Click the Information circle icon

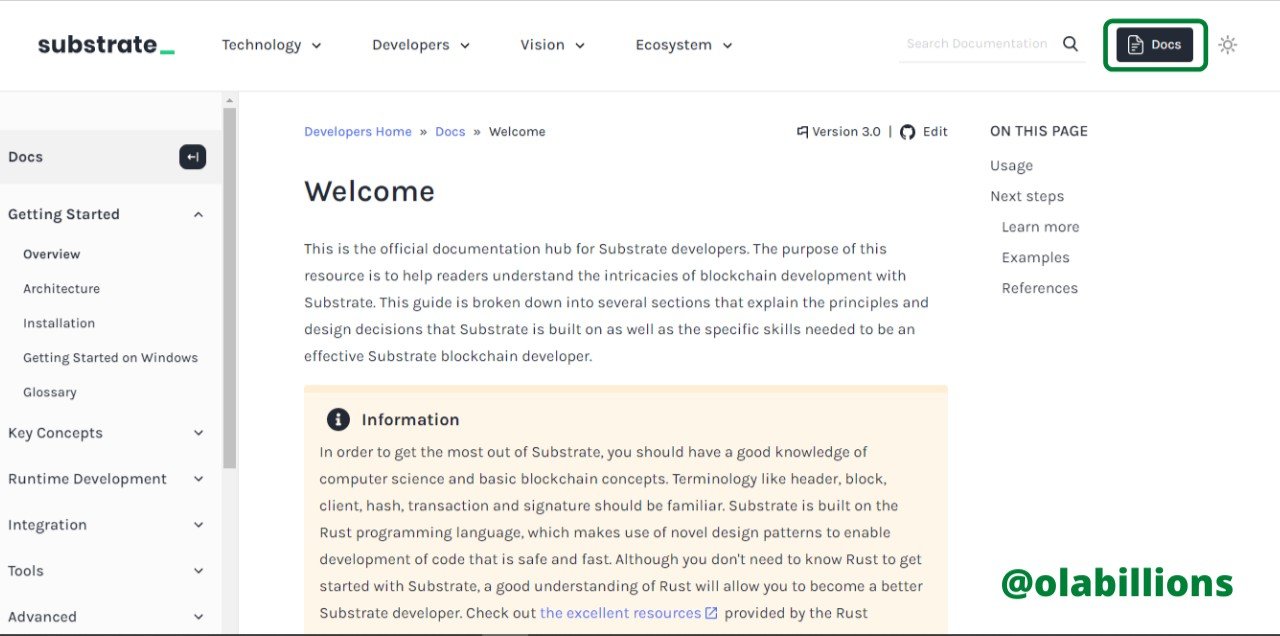[x=339, y=419]
